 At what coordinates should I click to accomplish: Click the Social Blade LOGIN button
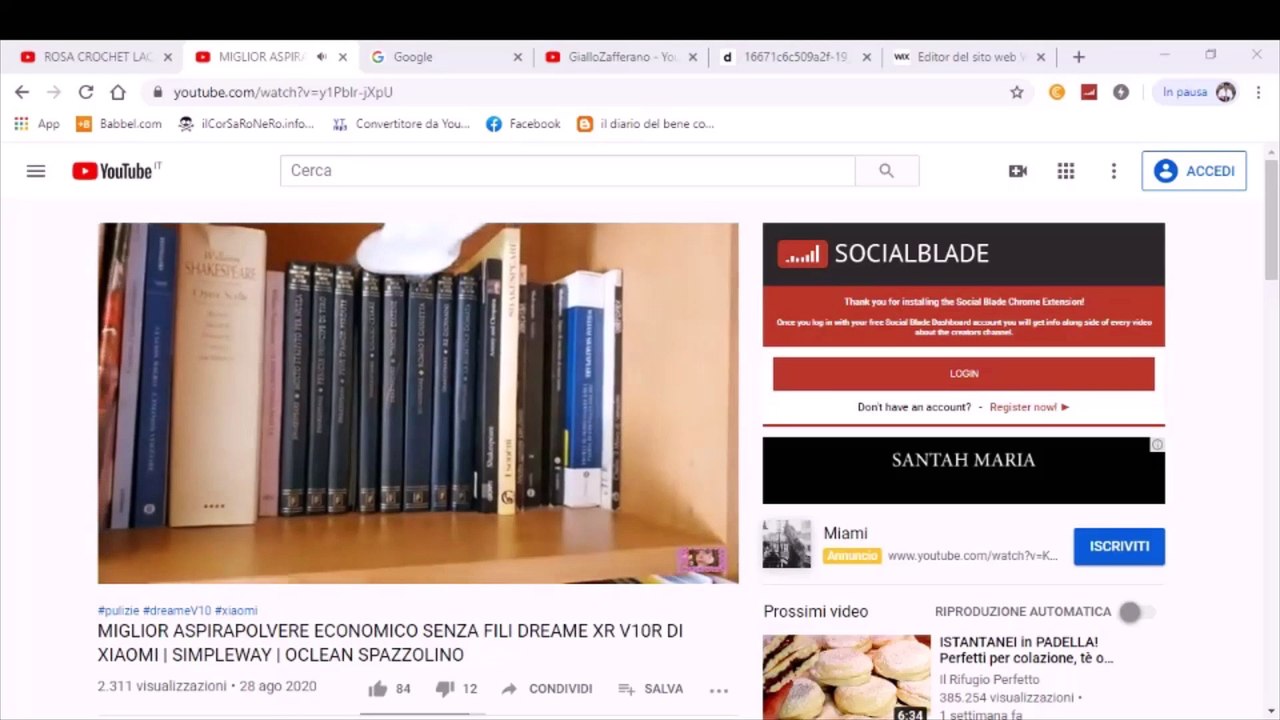tap(964, 374)
